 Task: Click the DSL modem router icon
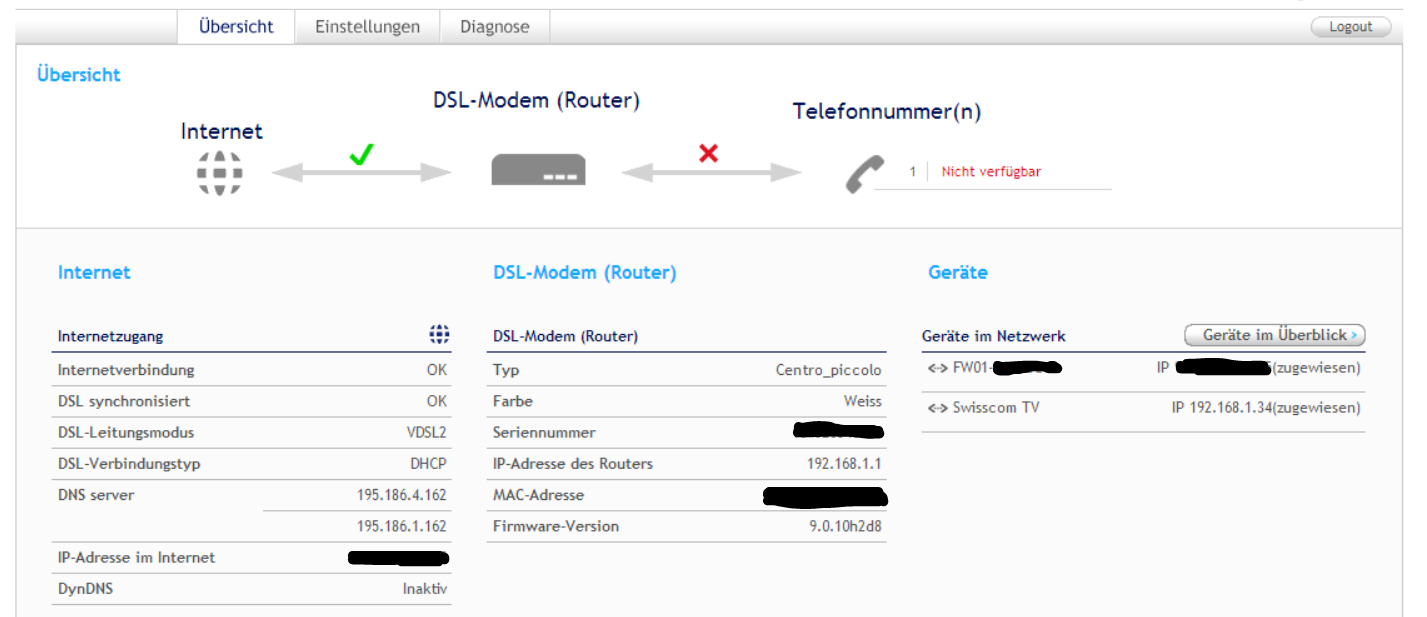click(538, 170)
